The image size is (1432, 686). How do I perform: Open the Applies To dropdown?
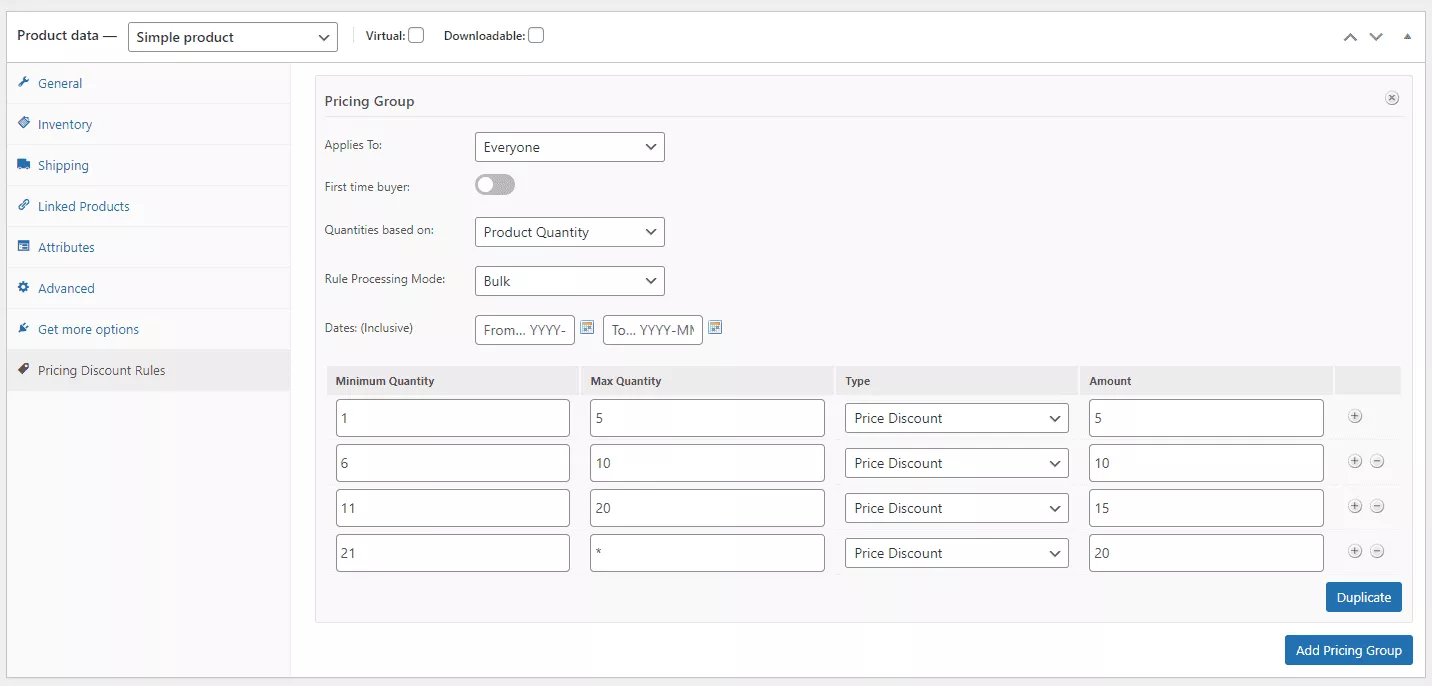point(570,147)
